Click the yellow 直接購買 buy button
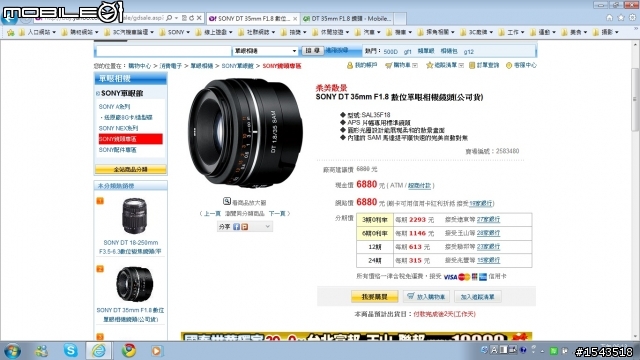The height and width of the screenshot is (360, 640). tap(375, 297)
